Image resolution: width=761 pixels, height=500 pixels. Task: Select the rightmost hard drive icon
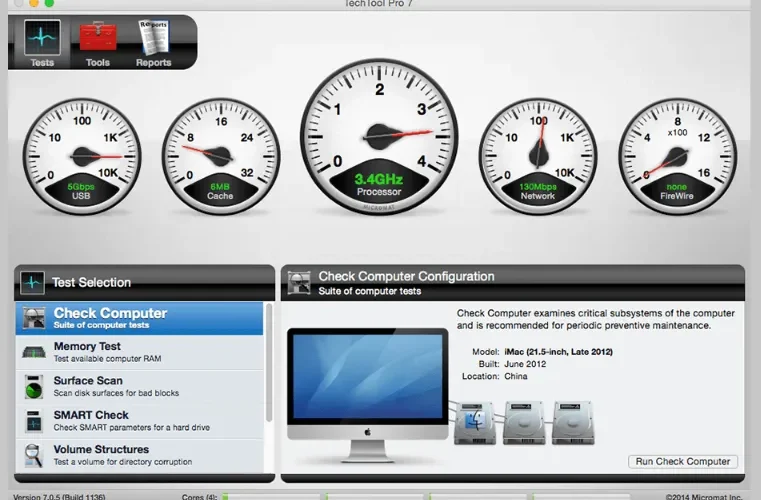pos(573,423)
